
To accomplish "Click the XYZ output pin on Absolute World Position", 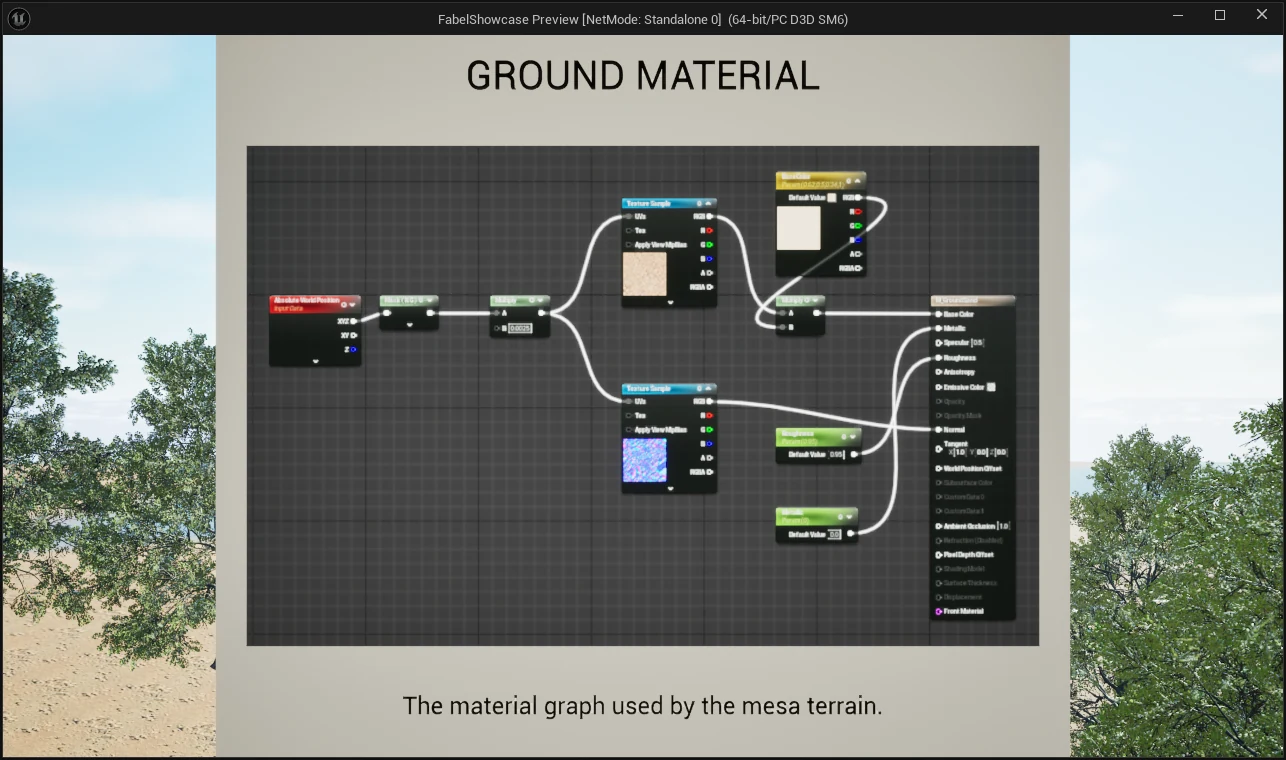I will tap(354, 321).
